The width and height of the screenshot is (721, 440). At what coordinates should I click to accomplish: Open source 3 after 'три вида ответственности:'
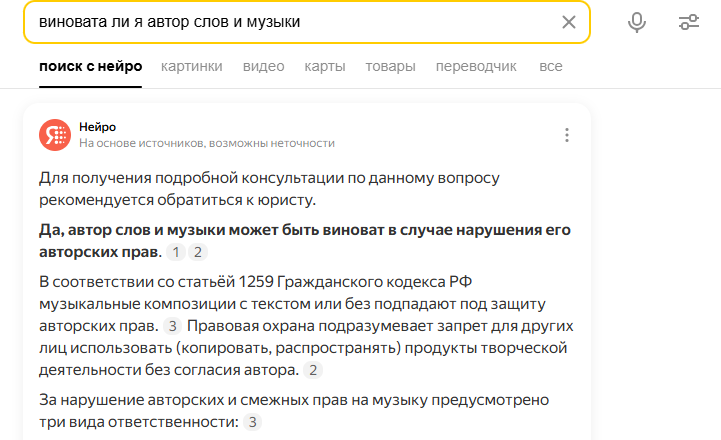click(x=252, y=422)
